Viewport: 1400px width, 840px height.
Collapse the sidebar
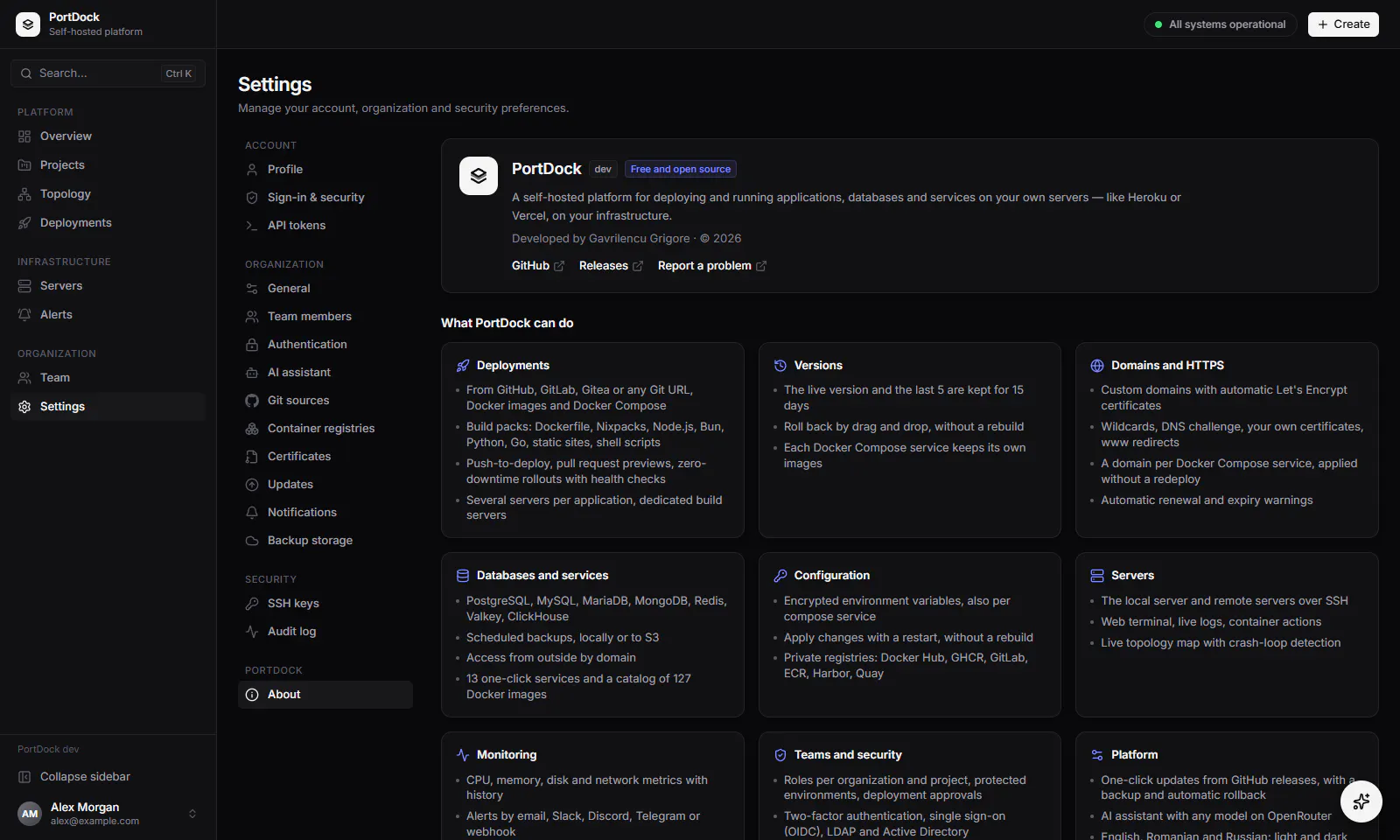(x=108, y=777)
